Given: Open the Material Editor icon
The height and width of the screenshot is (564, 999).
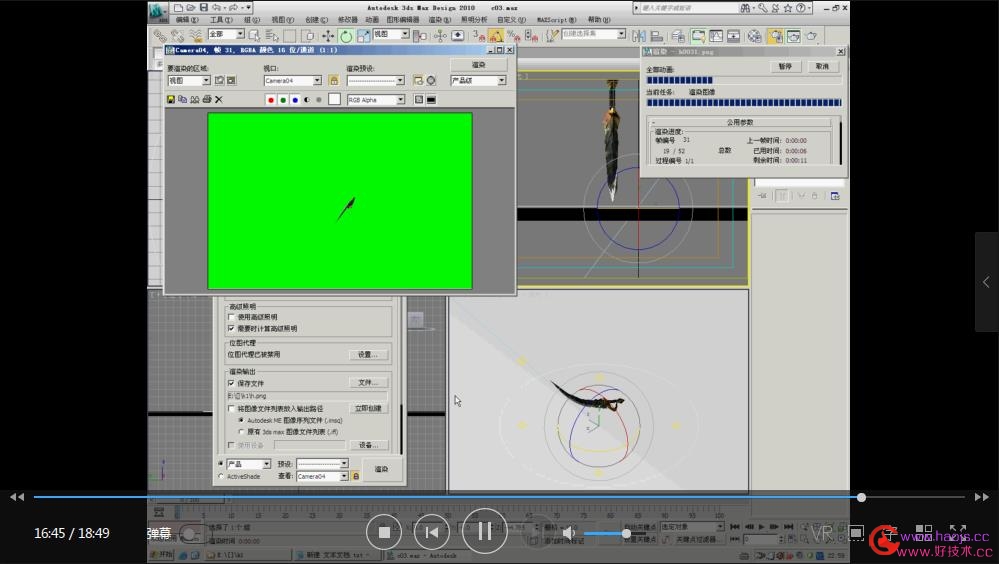Looking at the screenshot, I should pos(754,36).
